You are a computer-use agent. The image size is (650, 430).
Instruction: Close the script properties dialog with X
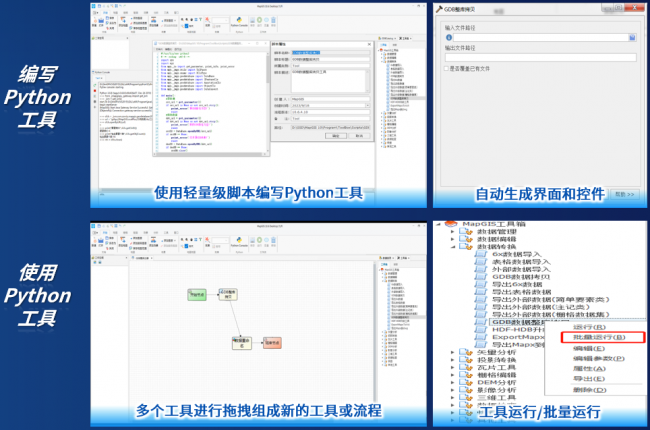pos(369,44)
